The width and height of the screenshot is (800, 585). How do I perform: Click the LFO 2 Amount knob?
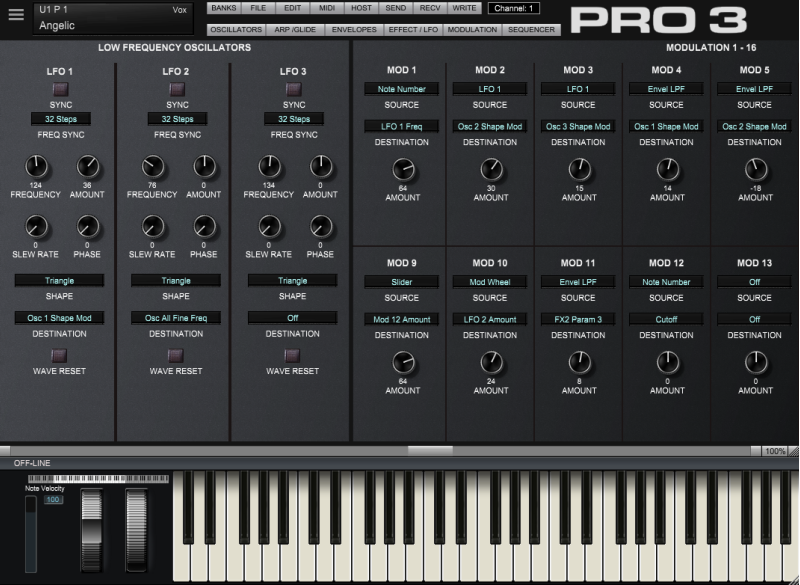click(204, 166)
